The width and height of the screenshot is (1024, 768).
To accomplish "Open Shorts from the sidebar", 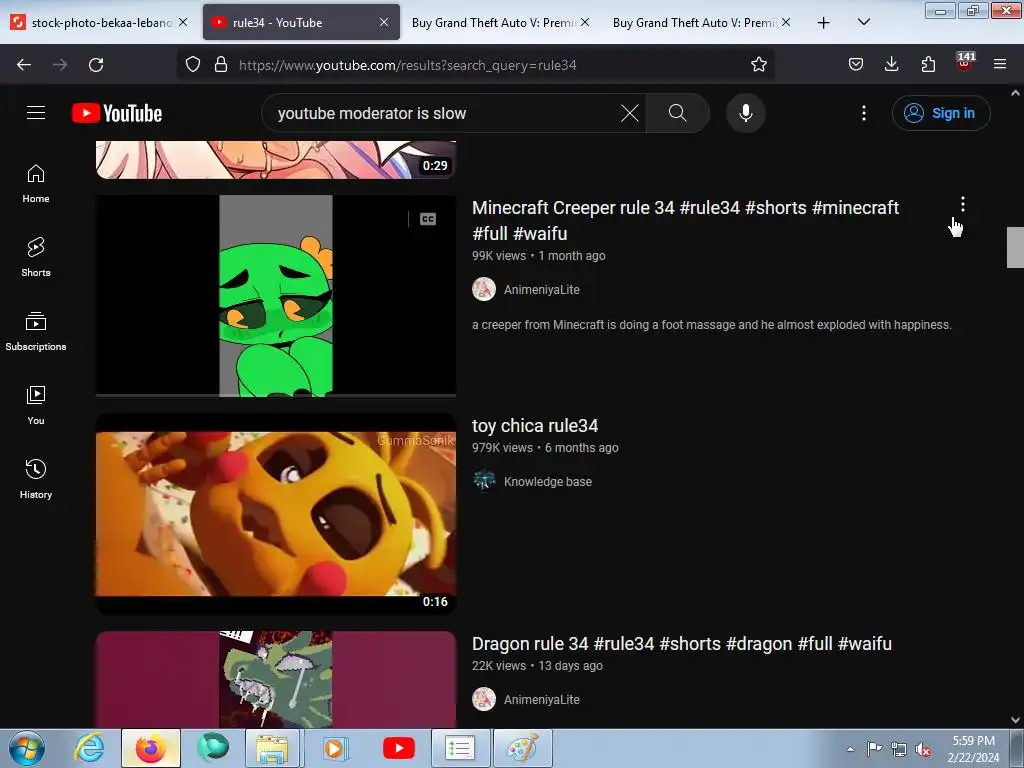I will pos(36,257).
